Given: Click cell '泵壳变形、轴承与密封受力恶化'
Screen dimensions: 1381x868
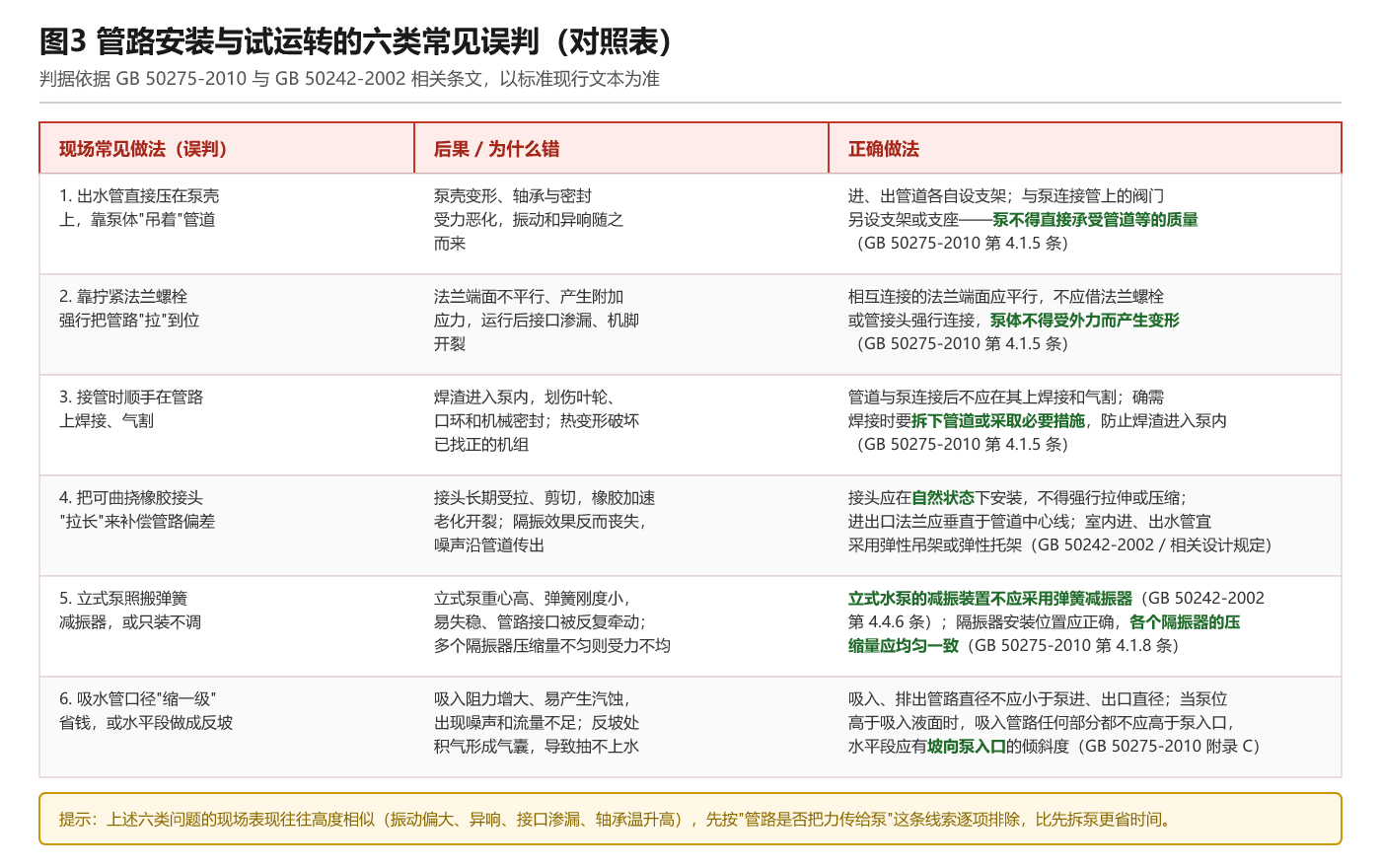Looking at the screenshot, I should tap(621, 224).
